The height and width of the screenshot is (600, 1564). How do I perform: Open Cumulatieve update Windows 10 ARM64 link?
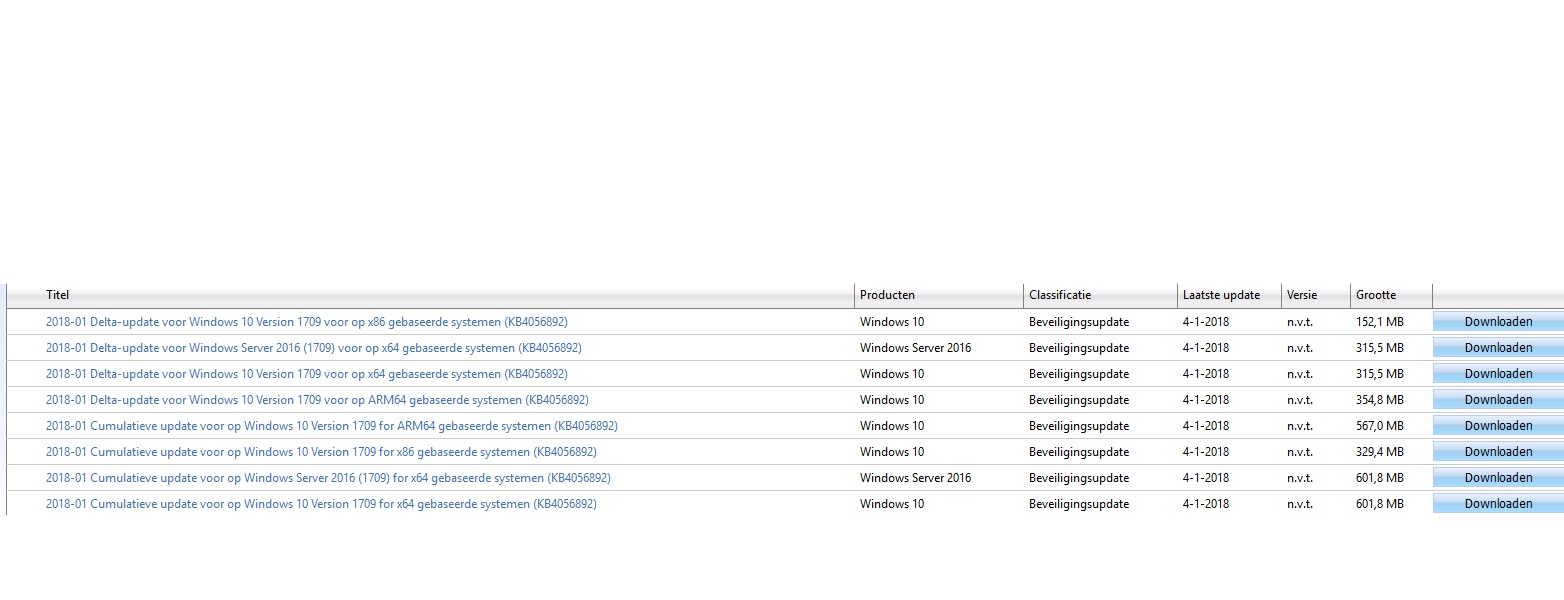point(332,426)
